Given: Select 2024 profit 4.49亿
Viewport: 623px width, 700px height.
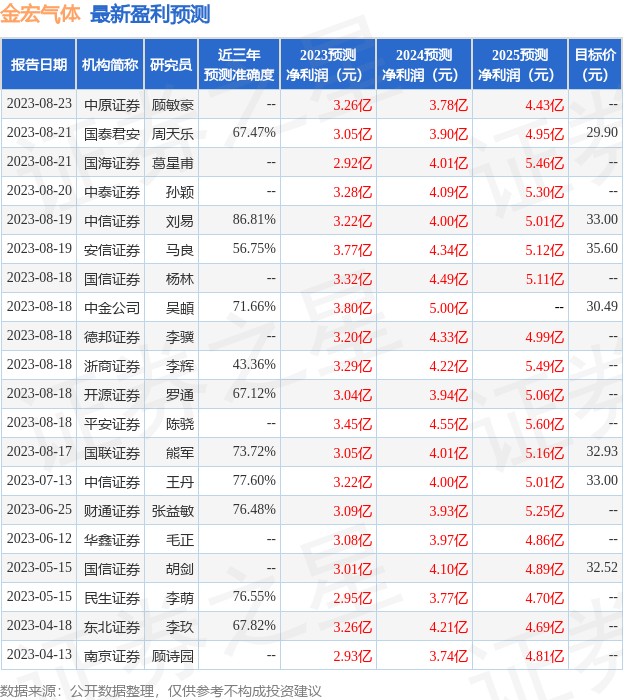Looking at the screenshot, I should [x=449, y=279].
